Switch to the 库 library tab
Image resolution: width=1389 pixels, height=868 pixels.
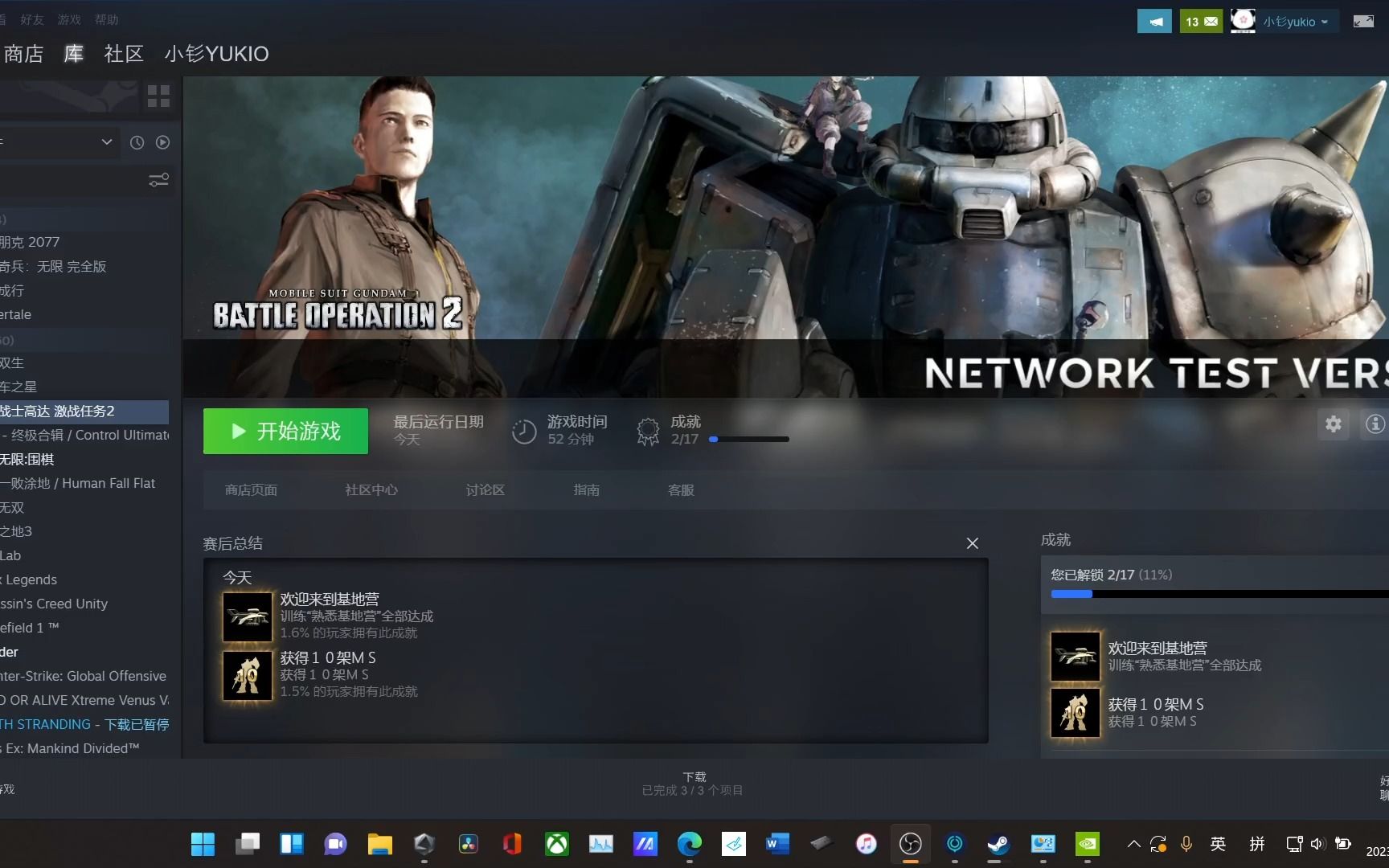(x=74, y=54)
